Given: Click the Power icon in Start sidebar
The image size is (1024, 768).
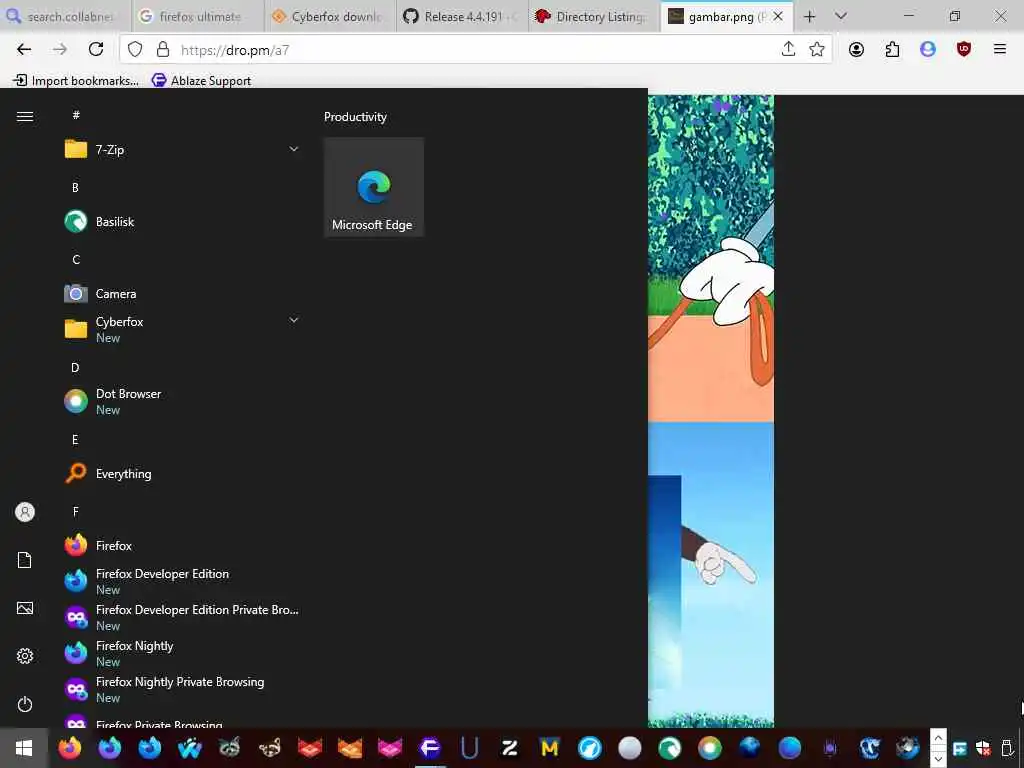Looking at the screenshot, I should (x=25, y=705).
